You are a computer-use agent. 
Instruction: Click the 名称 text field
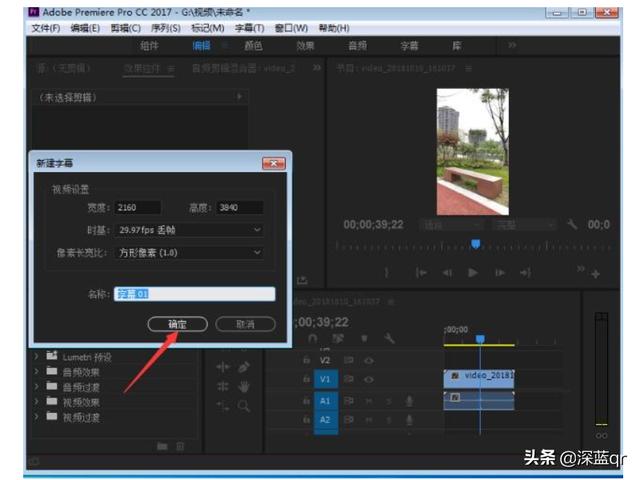193,294
